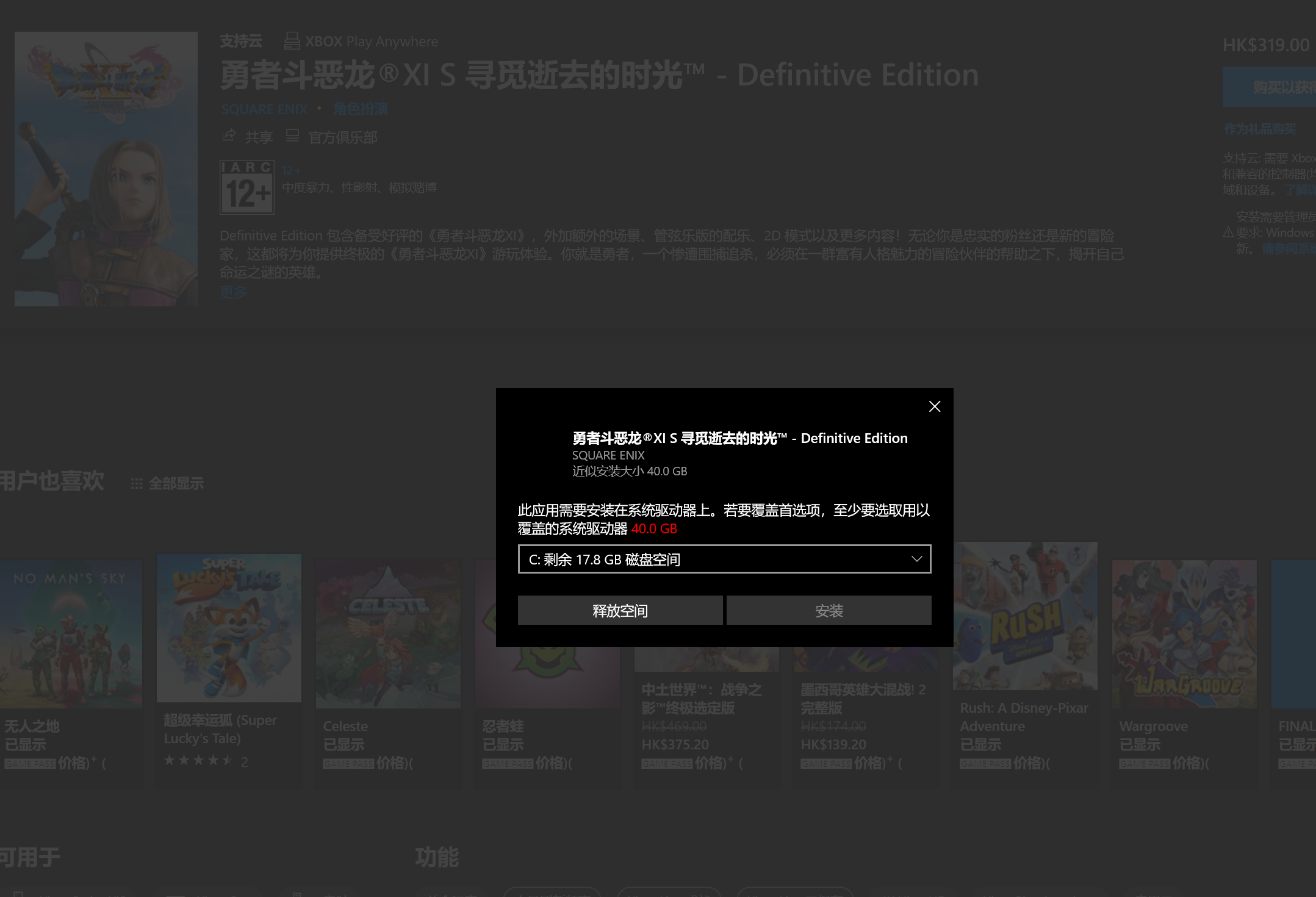Screen dimensions: 1316x897
Task: Click the Super Lucky's Tale star rating
Action: 198,760
